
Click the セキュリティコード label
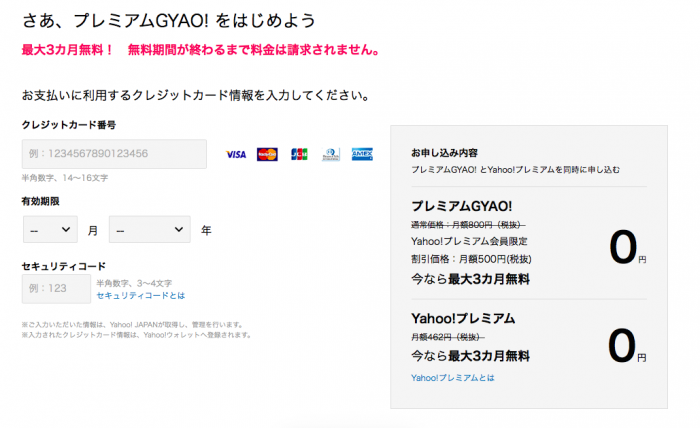click(64, 266)
